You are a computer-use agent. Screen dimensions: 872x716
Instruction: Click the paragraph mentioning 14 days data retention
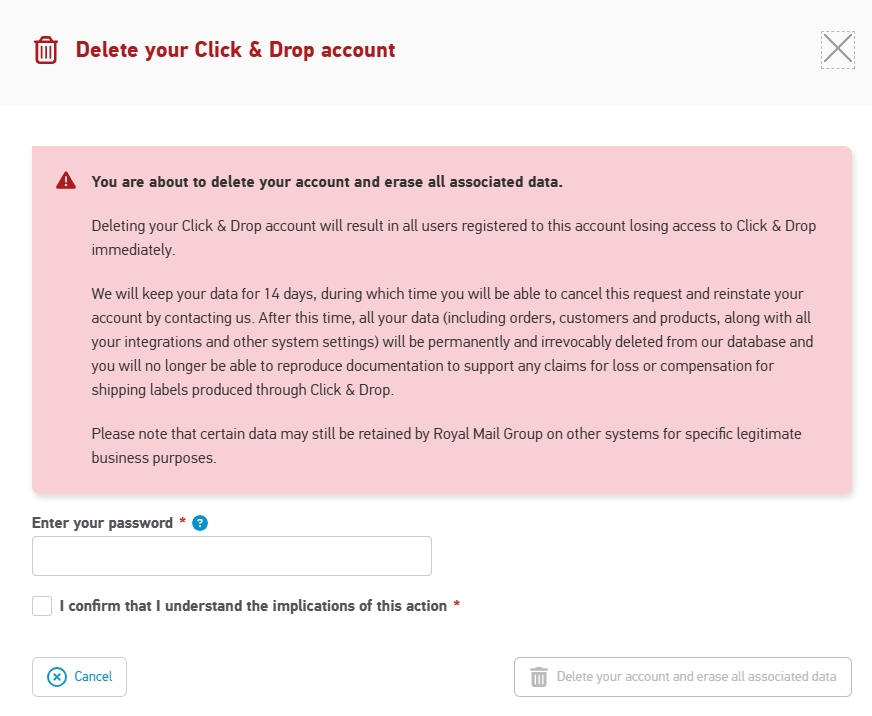click(452, 342)
